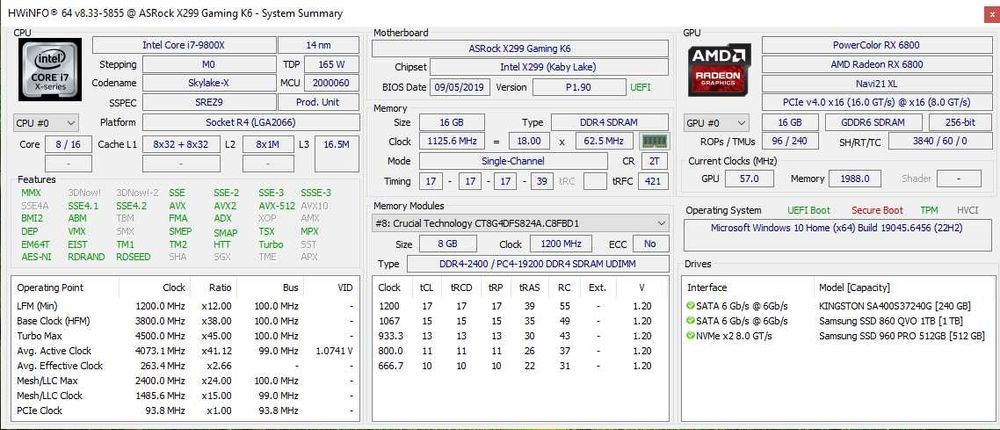1000x430 pixels.
Task: Select the PCIe Clock row
Action: tap(185, 410)
